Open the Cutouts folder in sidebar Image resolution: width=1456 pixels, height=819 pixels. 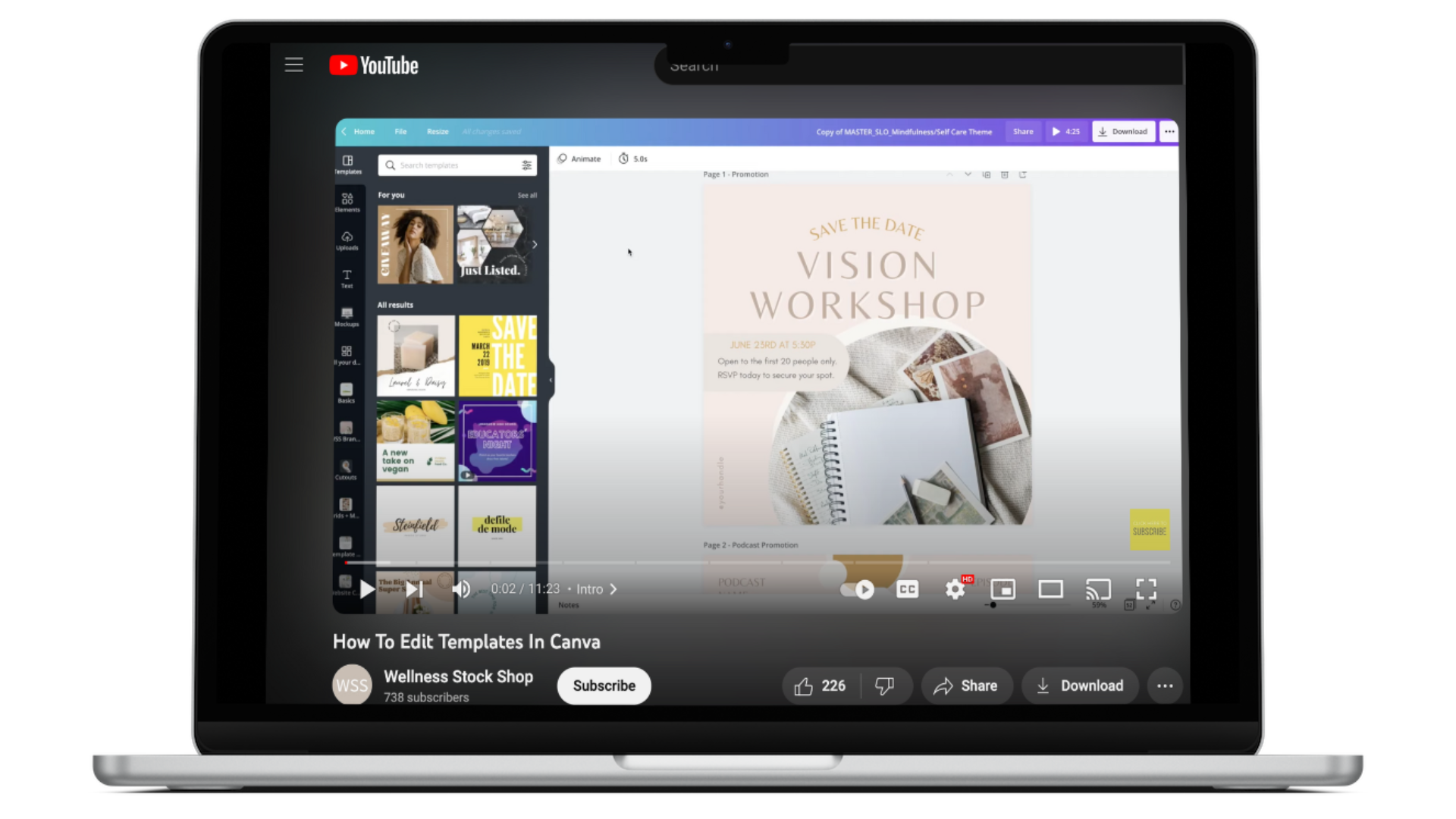pos(347,470)
